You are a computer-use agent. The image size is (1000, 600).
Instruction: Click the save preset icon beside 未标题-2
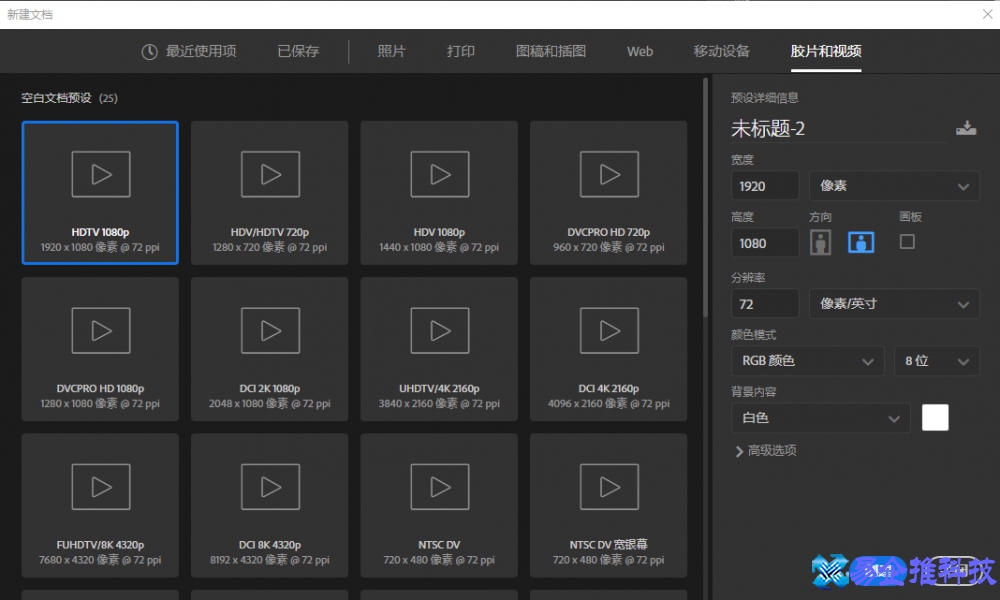pos(965,128)
